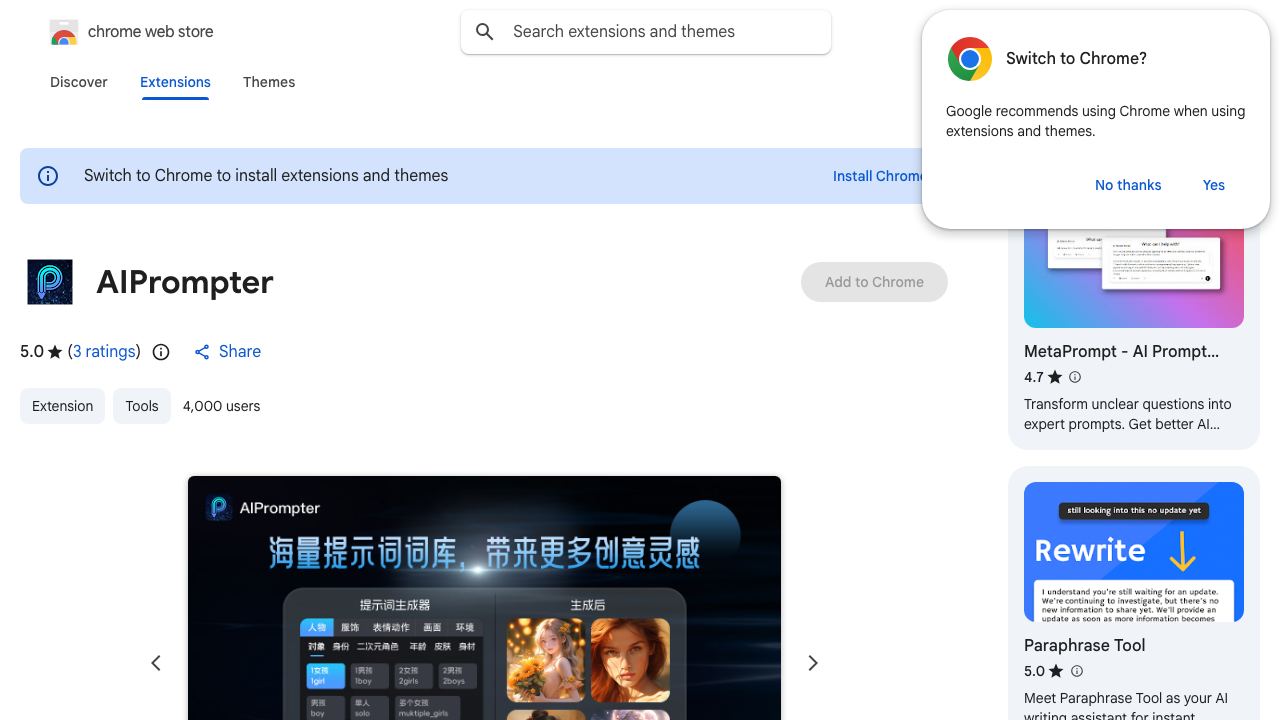This screenshot has width=1280, height=720.
Task: Click the 4,000 users text
Action: click(222, 406)
